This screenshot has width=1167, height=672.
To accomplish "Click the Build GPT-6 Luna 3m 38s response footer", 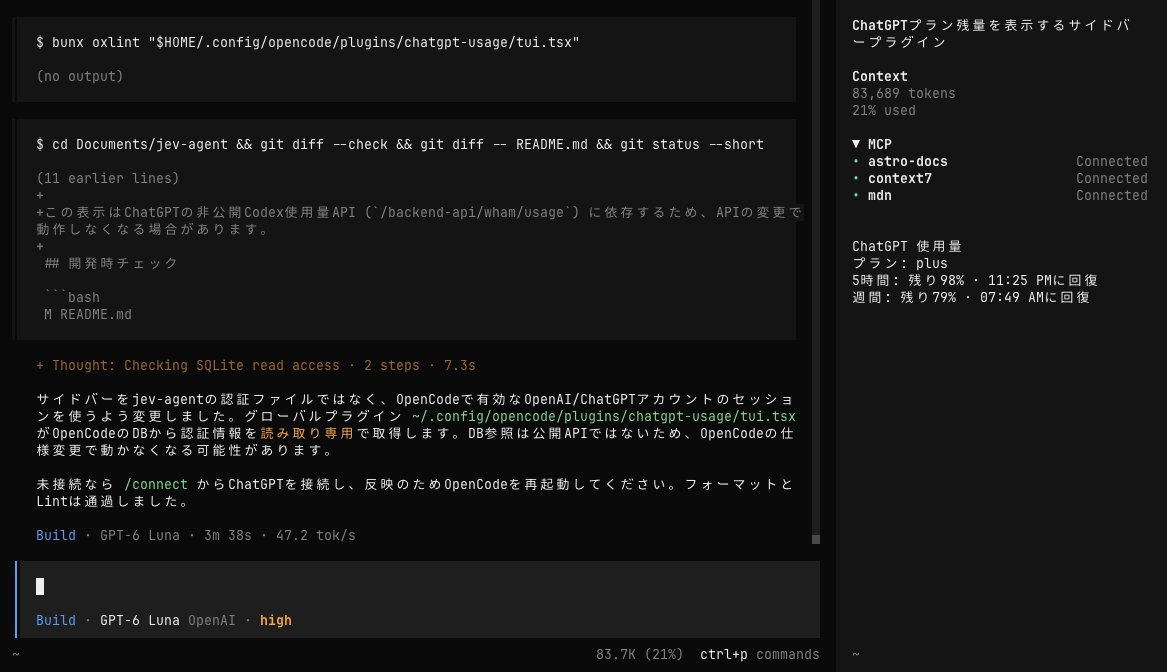I will [x=196, y=536].
